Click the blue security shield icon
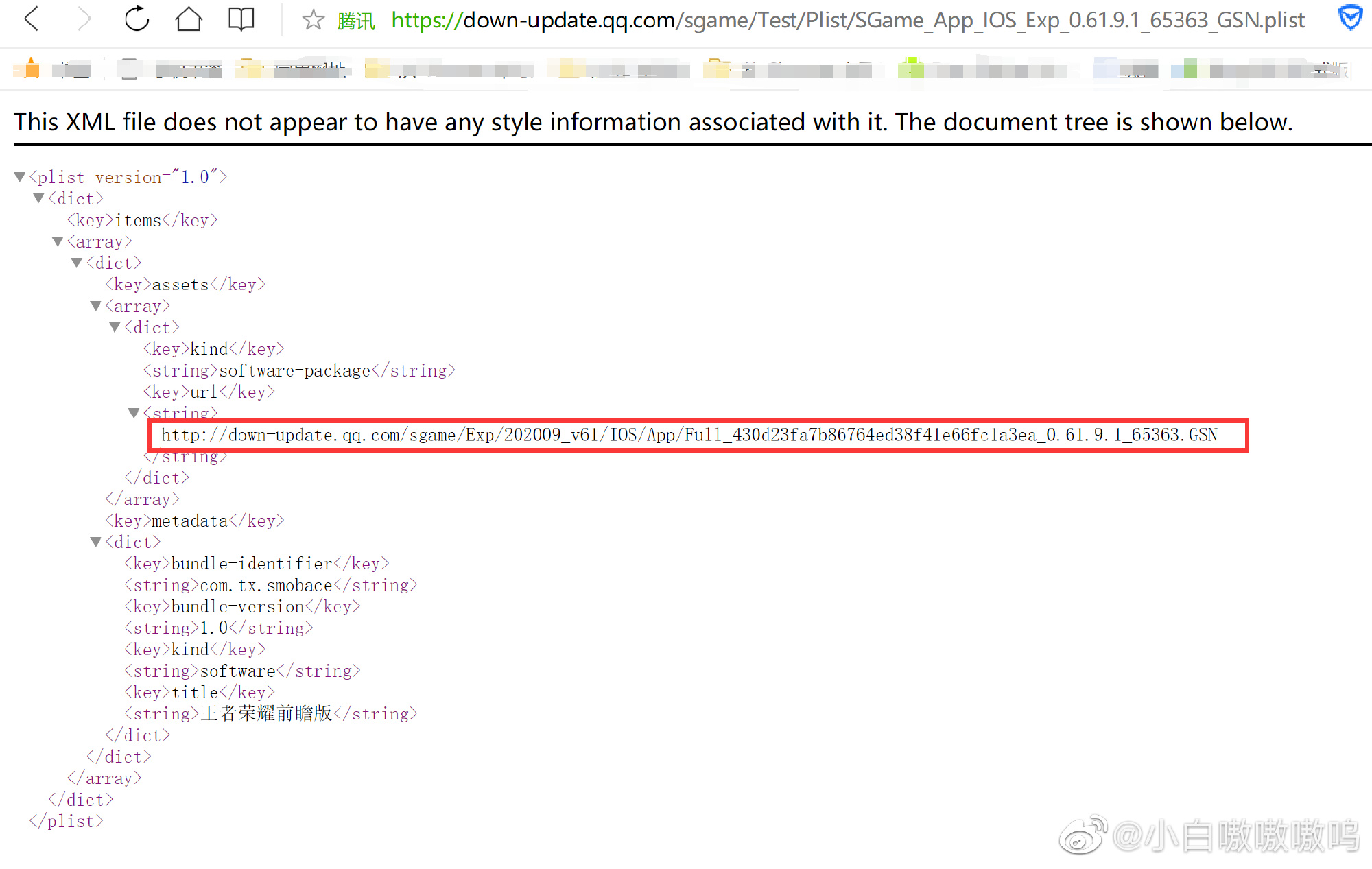This screenshot has height=869, width=1372. (x=1349, y=19)
